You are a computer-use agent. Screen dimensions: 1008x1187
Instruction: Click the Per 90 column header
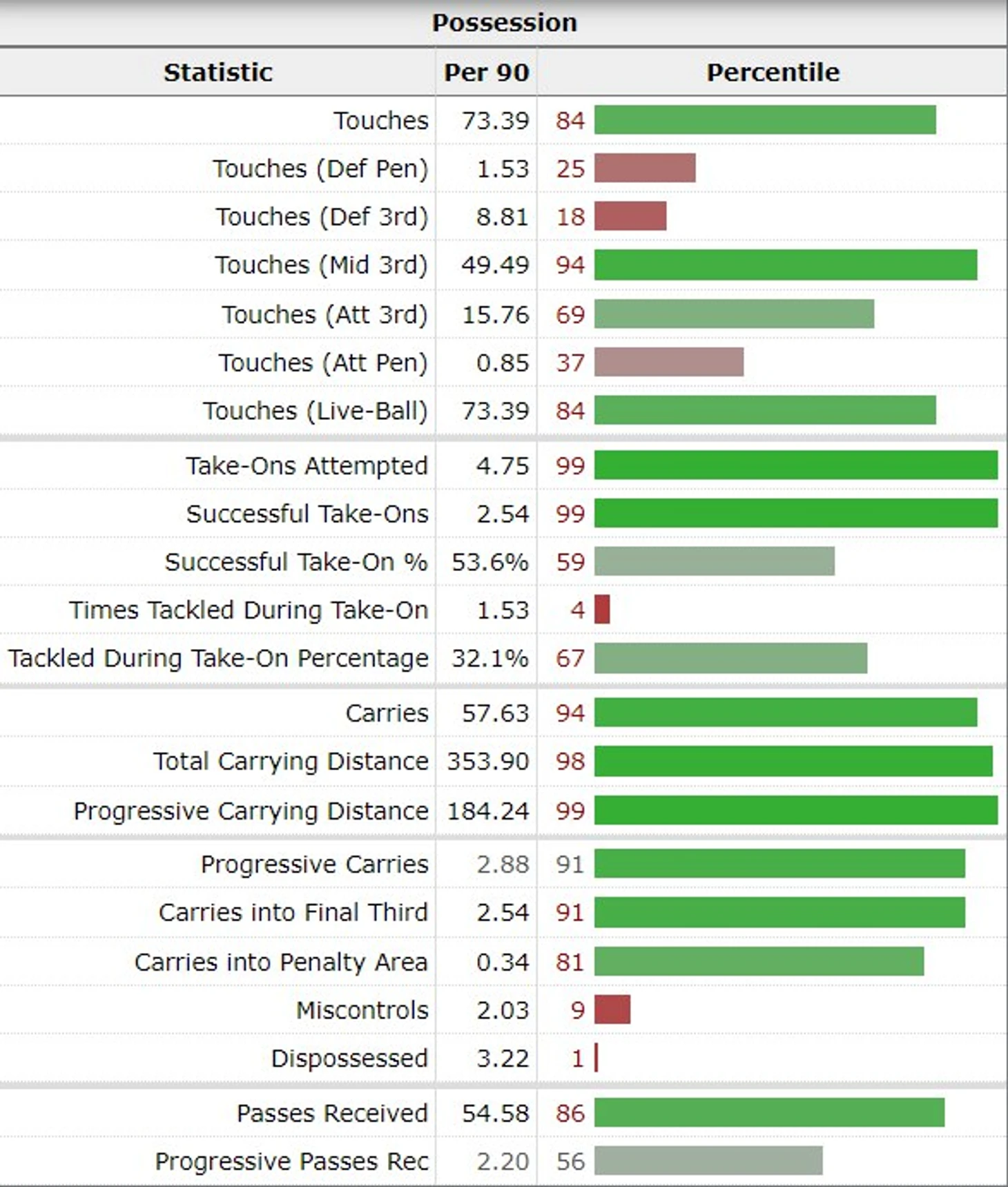point(486,72)
